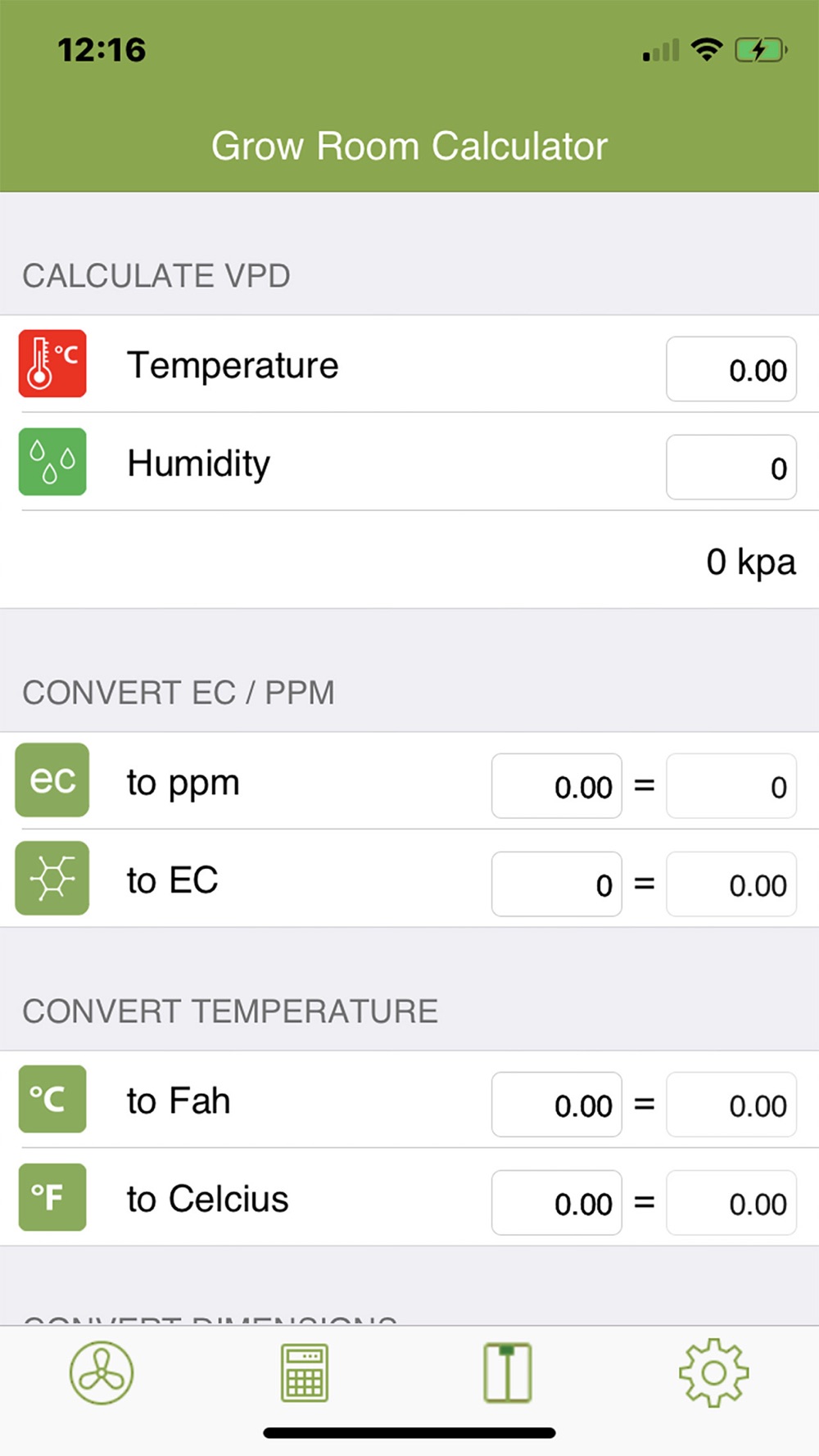Select the ppm result field in 'to ppm' row
The height and width of the screenshot is (1456, 819).
click(731, 785)
